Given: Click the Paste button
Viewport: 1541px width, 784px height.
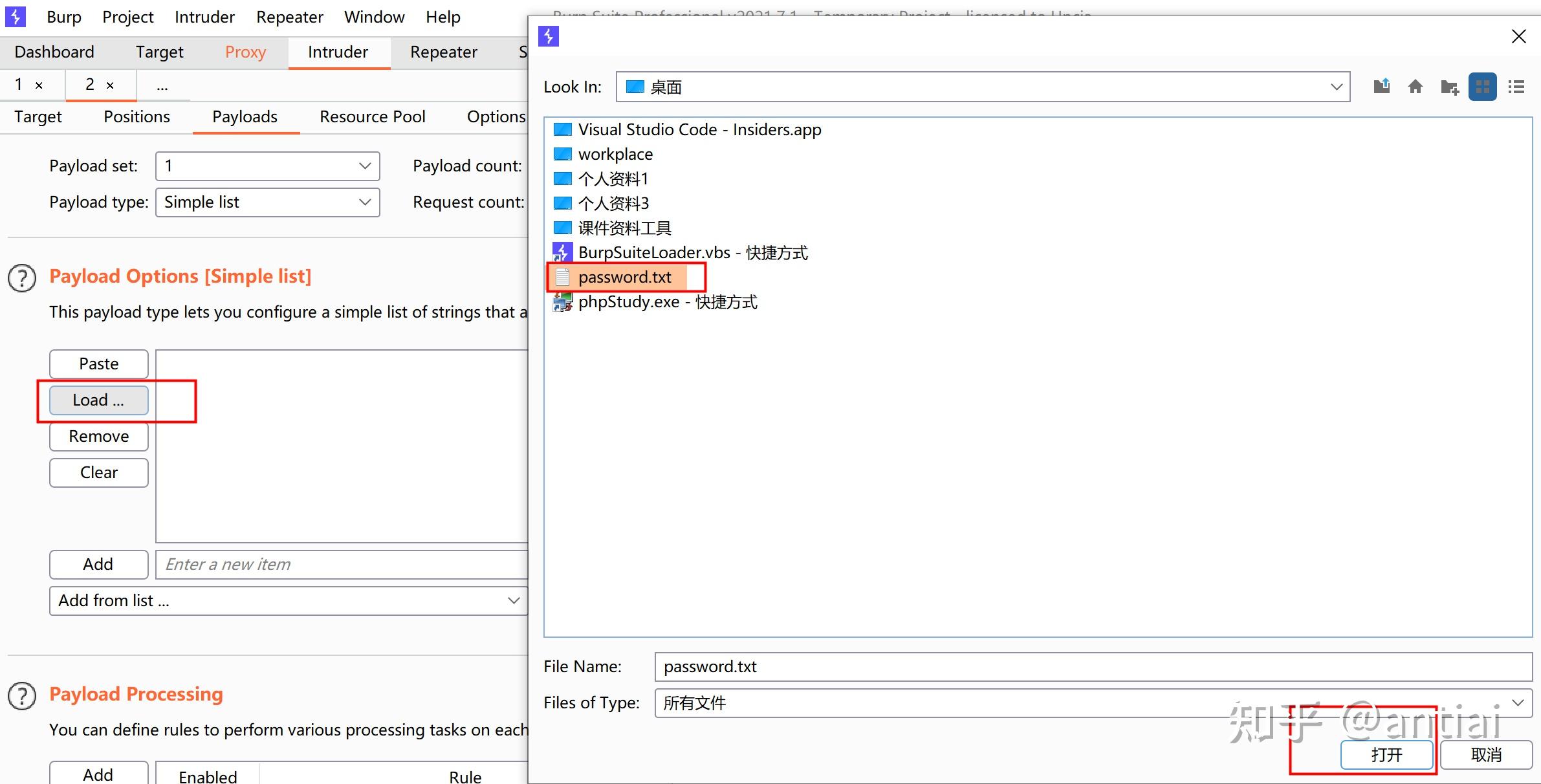Looking at the screenshot, I should 99,364.
